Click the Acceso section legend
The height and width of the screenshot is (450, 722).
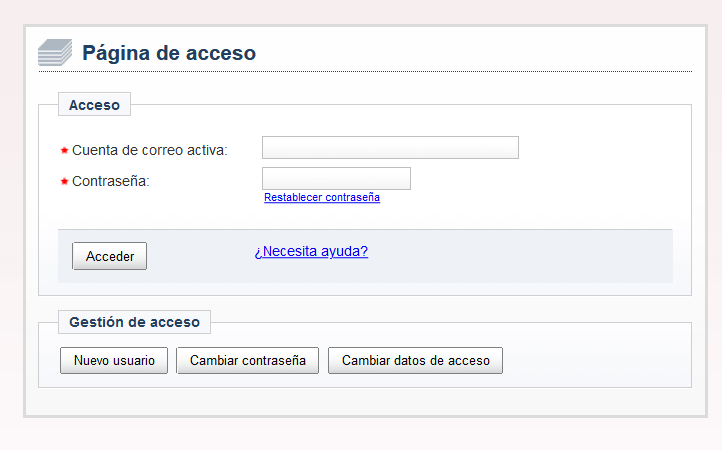tap(94, 105)
